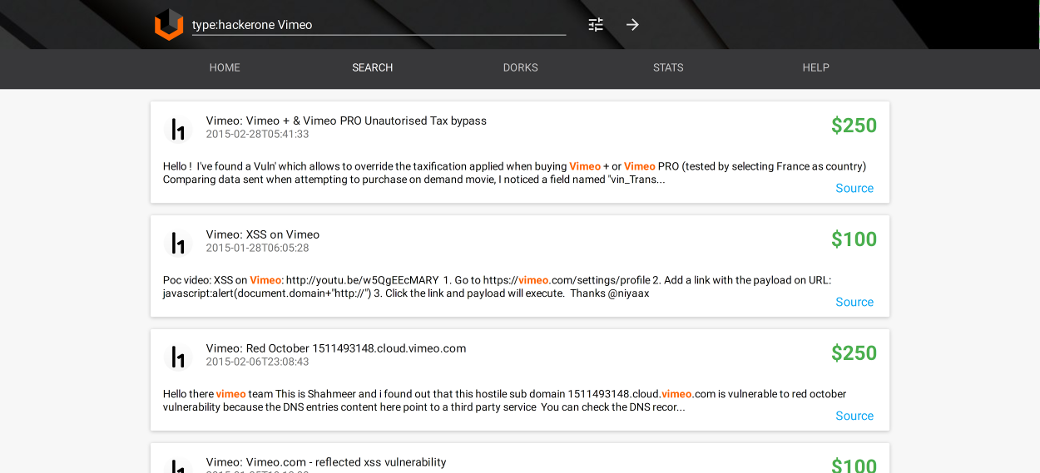
Task: Open the 'Vimeo: XSS on Vimeo' title
Action: pos(263,235)
